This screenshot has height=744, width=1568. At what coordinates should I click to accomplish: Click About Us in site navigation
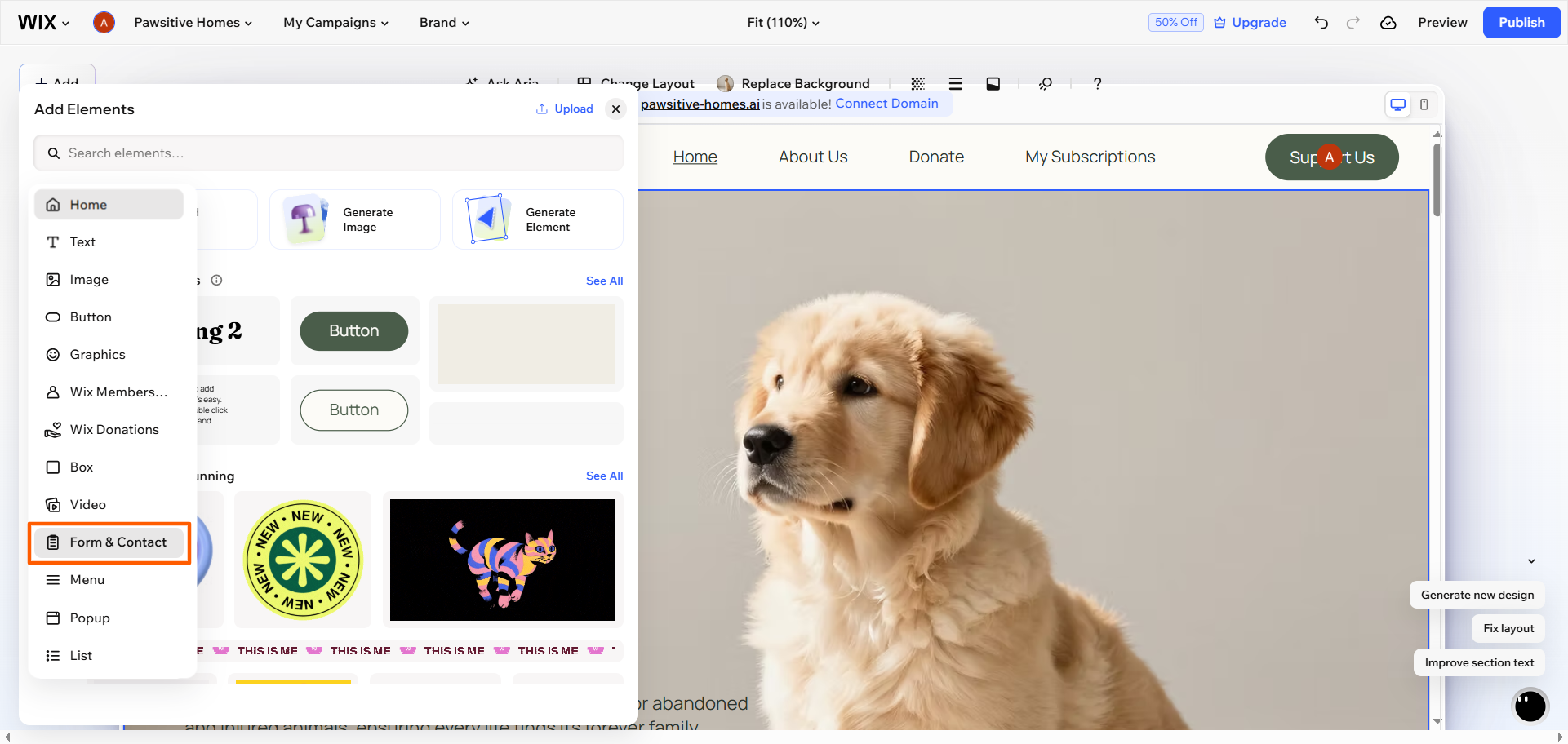(813, 157)
